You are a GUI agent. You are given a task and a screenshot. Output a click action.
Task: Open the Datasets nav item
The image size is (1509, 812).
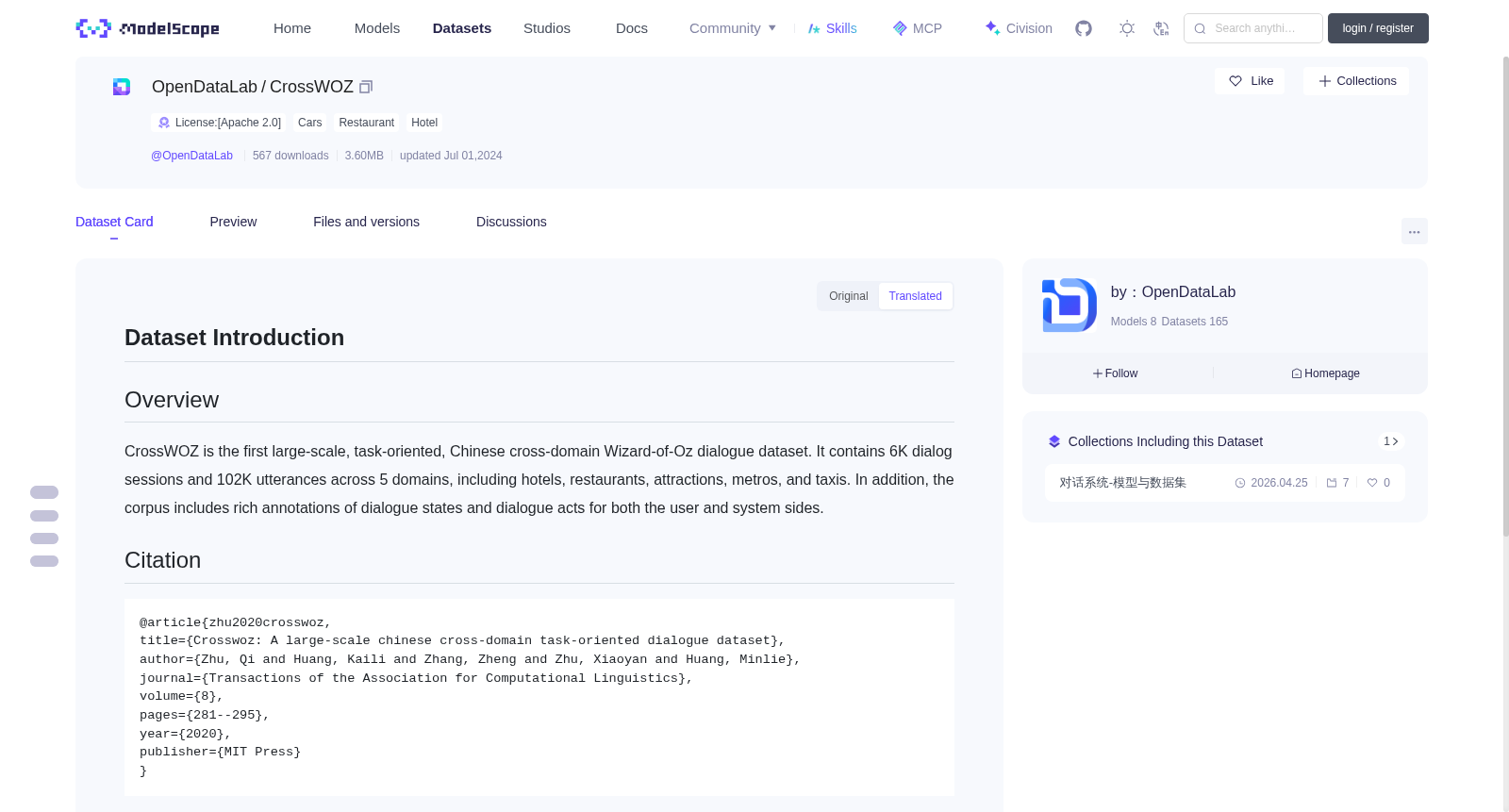(x=462, y=28)
